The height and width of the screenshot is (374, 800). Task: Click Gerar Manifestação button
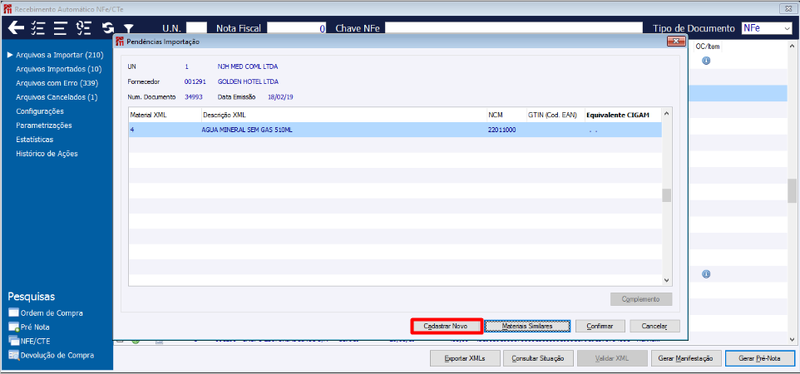coord(686,358)
